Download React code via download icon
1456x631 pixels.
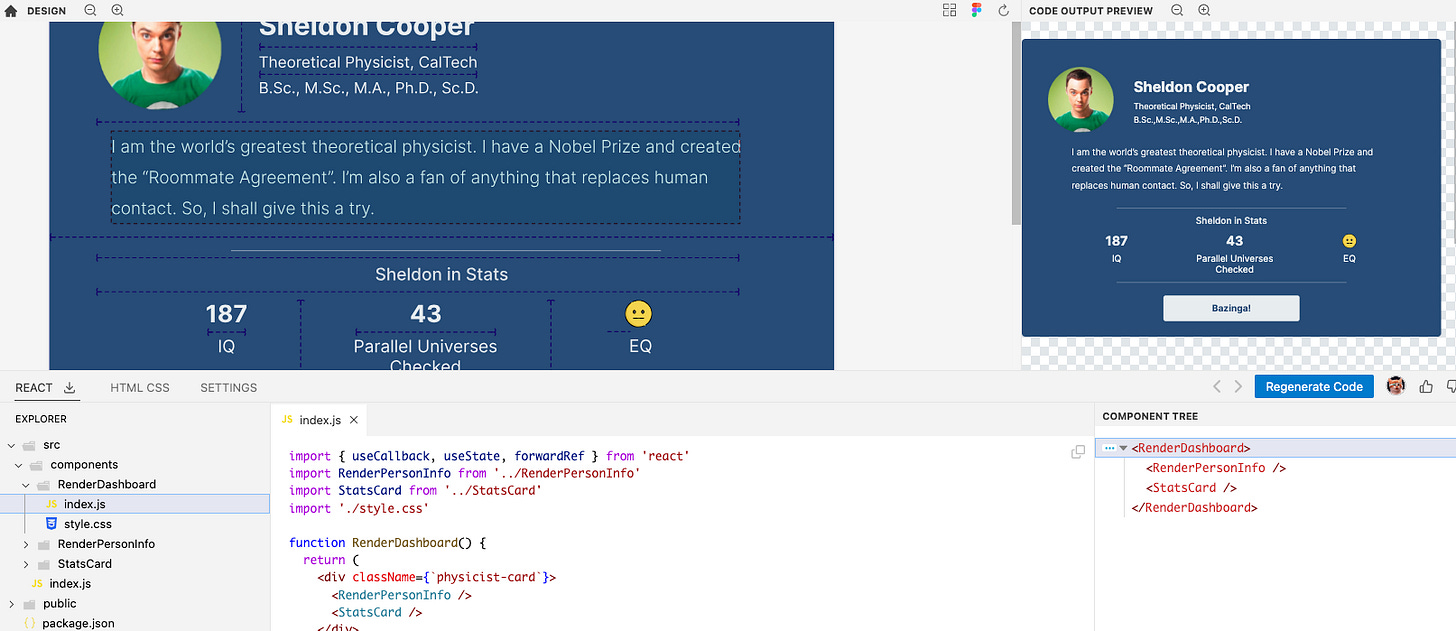coord(69,387)
